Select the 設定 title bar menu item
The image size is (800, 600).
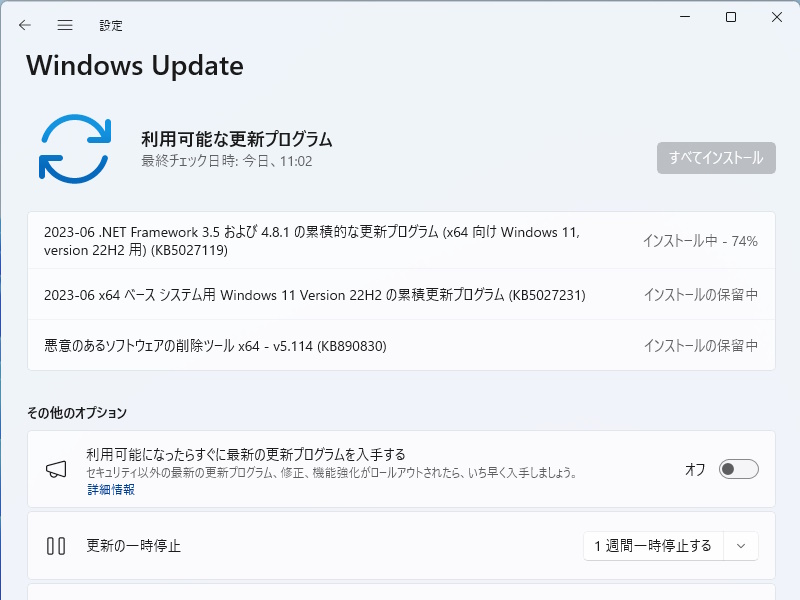click(x=112, y=25)
